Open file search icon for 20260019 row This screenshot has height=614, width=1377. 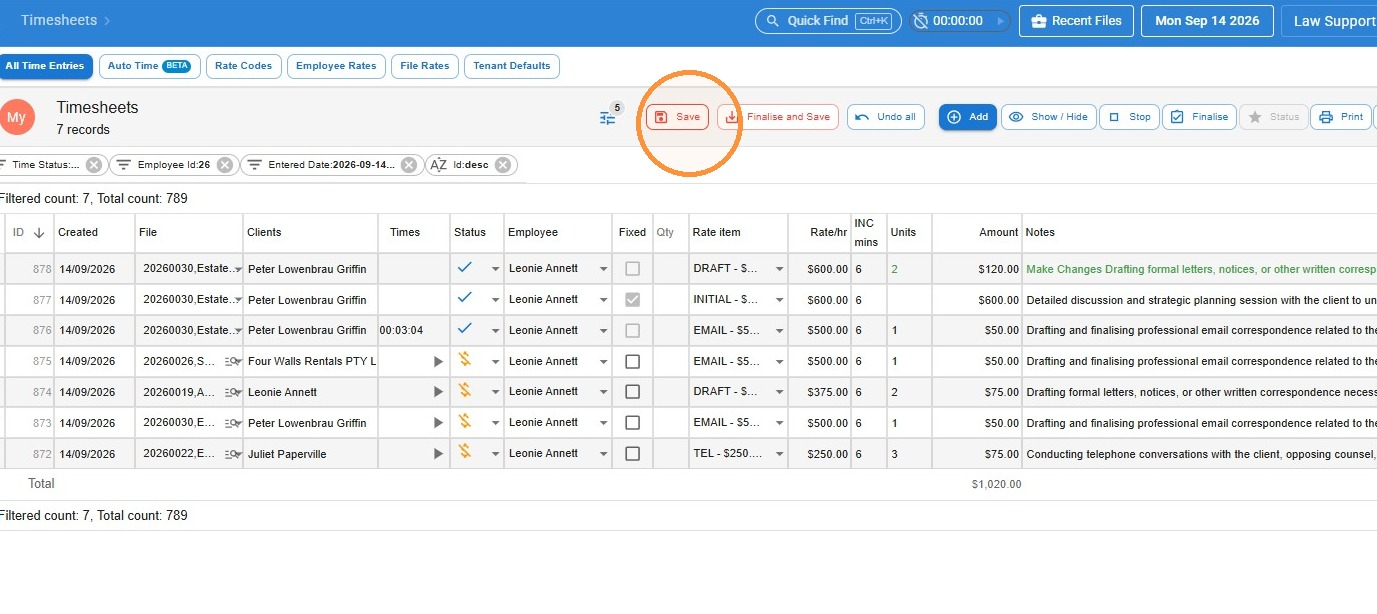coord(233,392)
